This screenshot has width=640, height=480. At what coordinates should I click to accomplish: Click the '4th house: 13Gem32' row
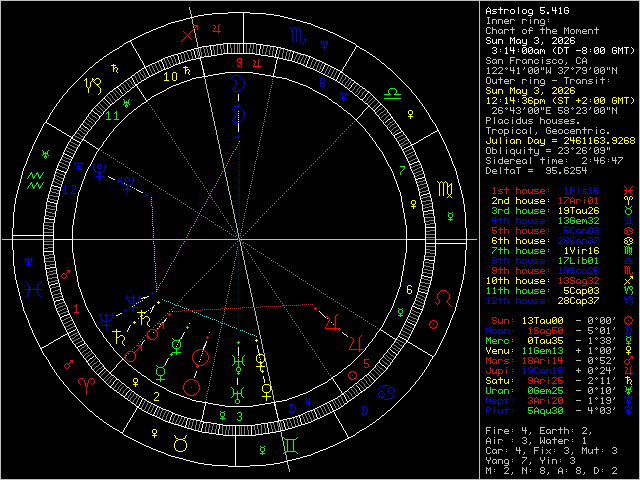pos(545,221)
